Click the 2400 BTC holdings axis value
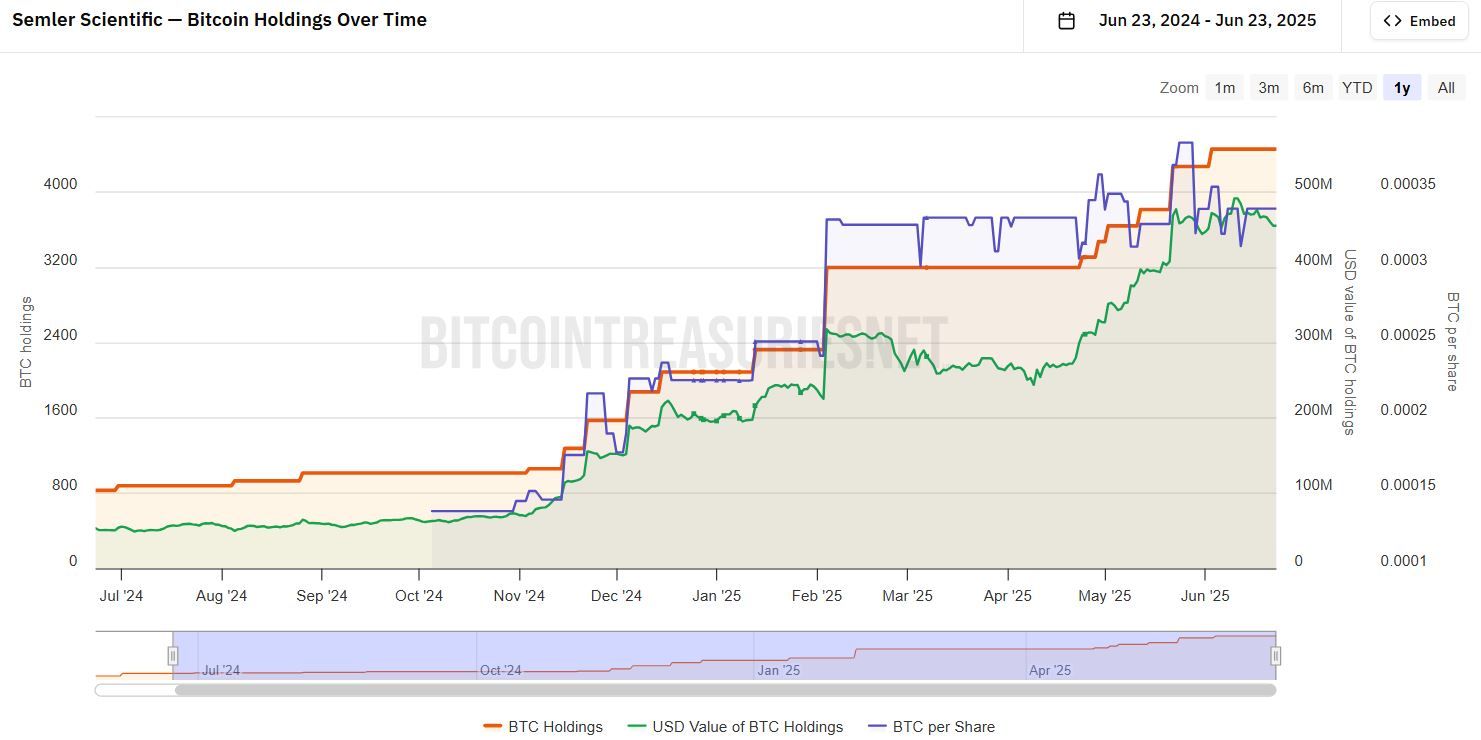Screen dimensions: 1481x740 (60, 335)
